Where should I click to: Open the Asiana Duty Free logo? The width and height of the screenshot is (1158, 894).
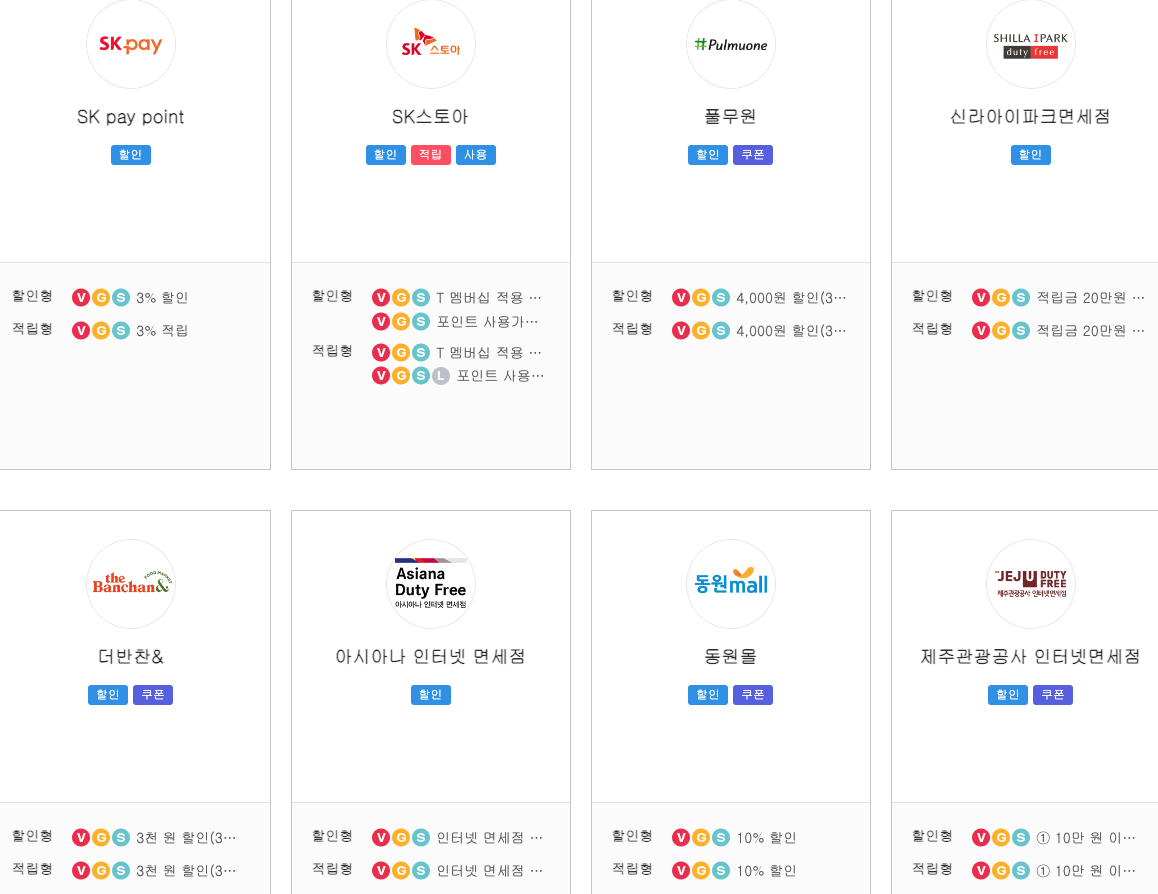click(x=431, y=584)
